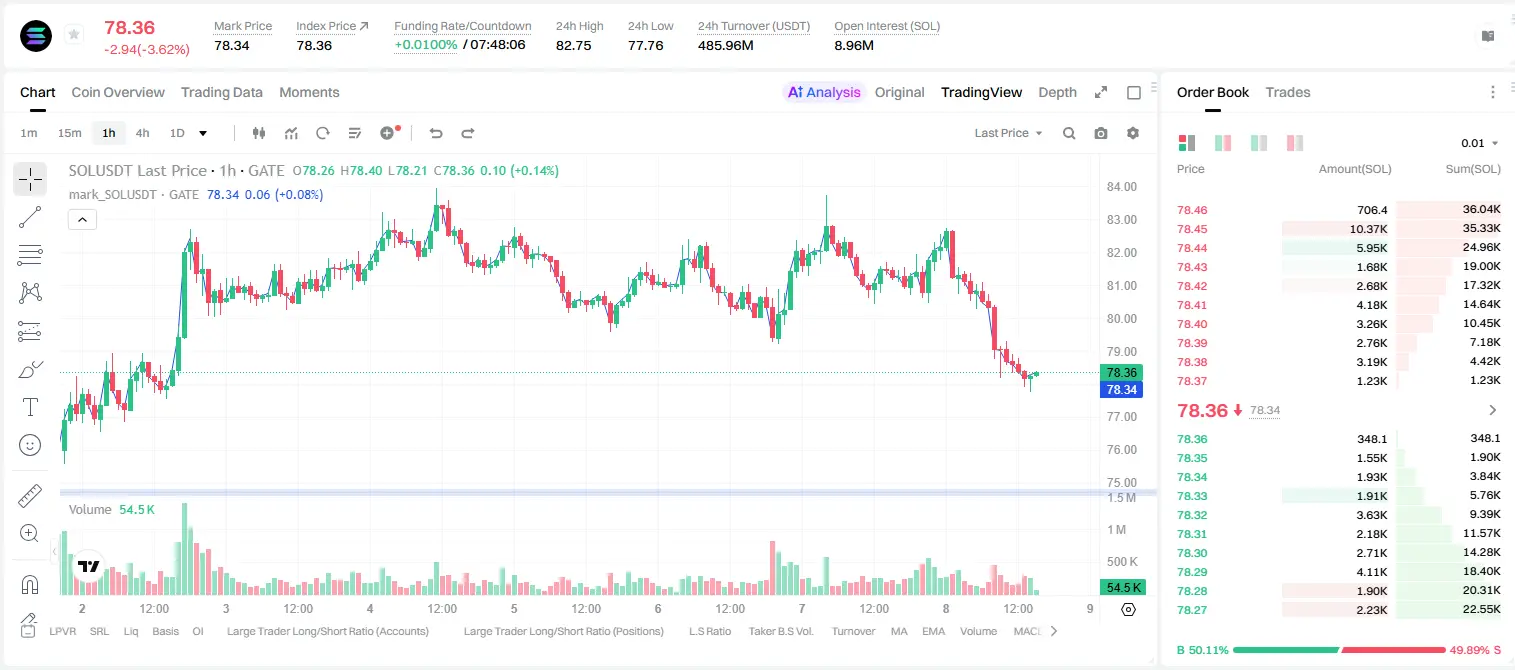1515x670 pixels.
Task: Take a chart snapshot with camera icon
Action: 1101,133
